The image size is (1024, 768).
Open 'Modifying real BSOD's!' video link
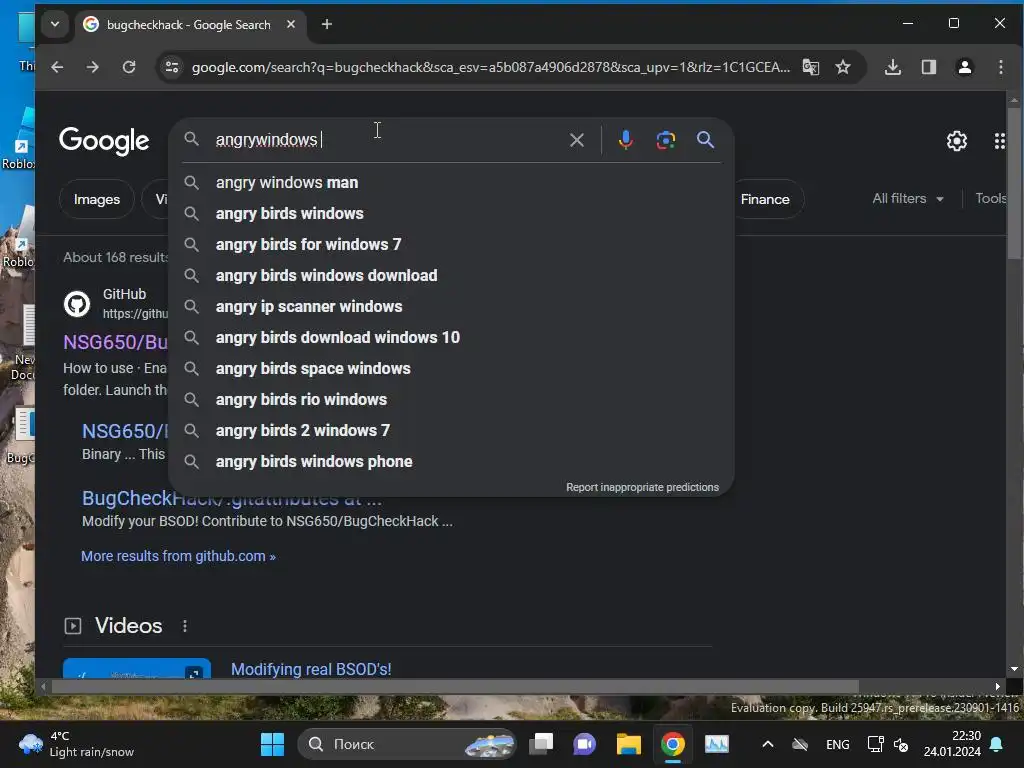[311, 669]
